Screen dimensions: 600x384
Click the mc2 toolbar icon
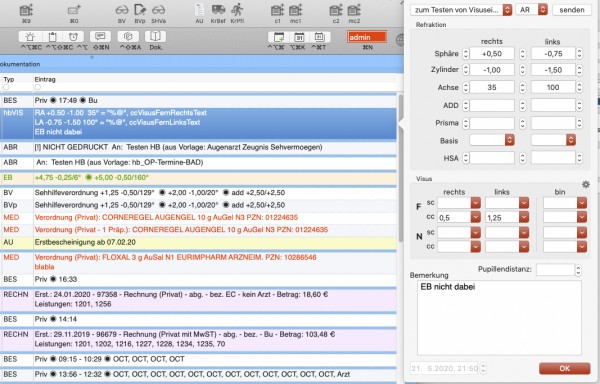pos(354,10)
